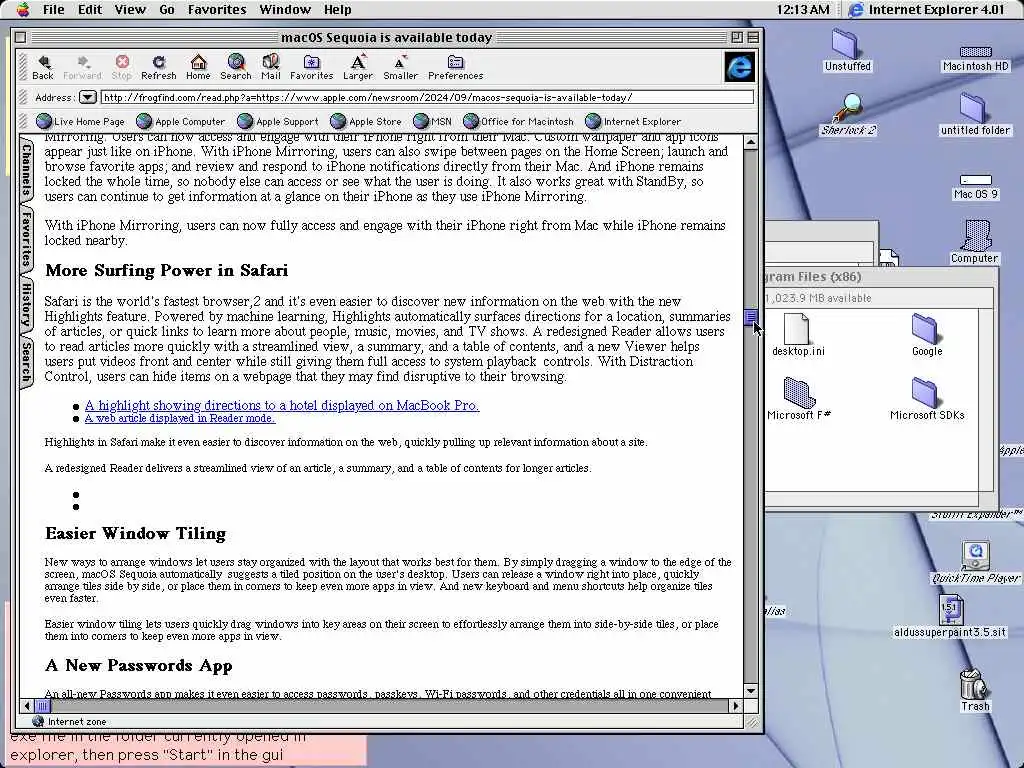Follow the hotel directions highlight link
This screenshot has width=1024, height=768.
click(282, 405)
